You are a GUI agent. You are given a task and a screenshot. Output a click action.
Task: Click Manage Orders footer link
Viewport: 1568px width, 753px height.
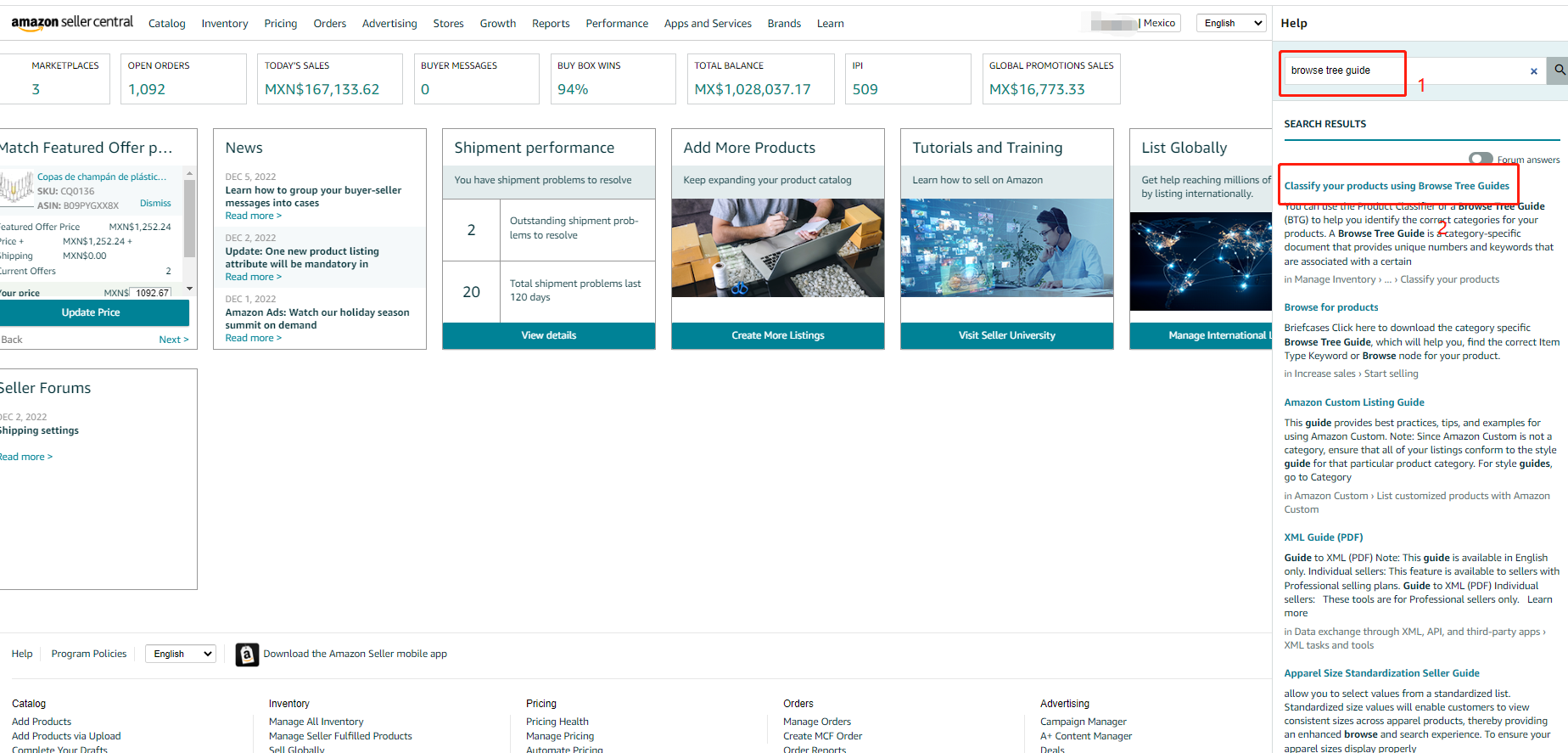point(817,722)
